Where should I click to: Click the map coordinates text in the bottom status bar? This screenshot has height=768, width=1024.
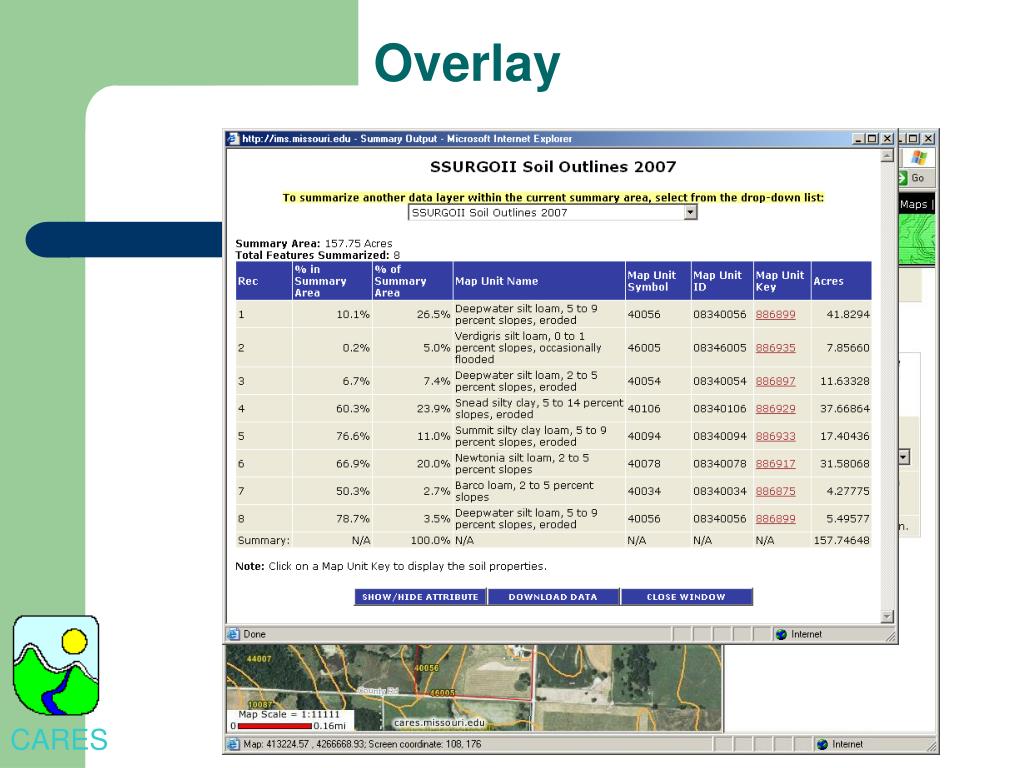pyautogui.click(x=362, y=744)
